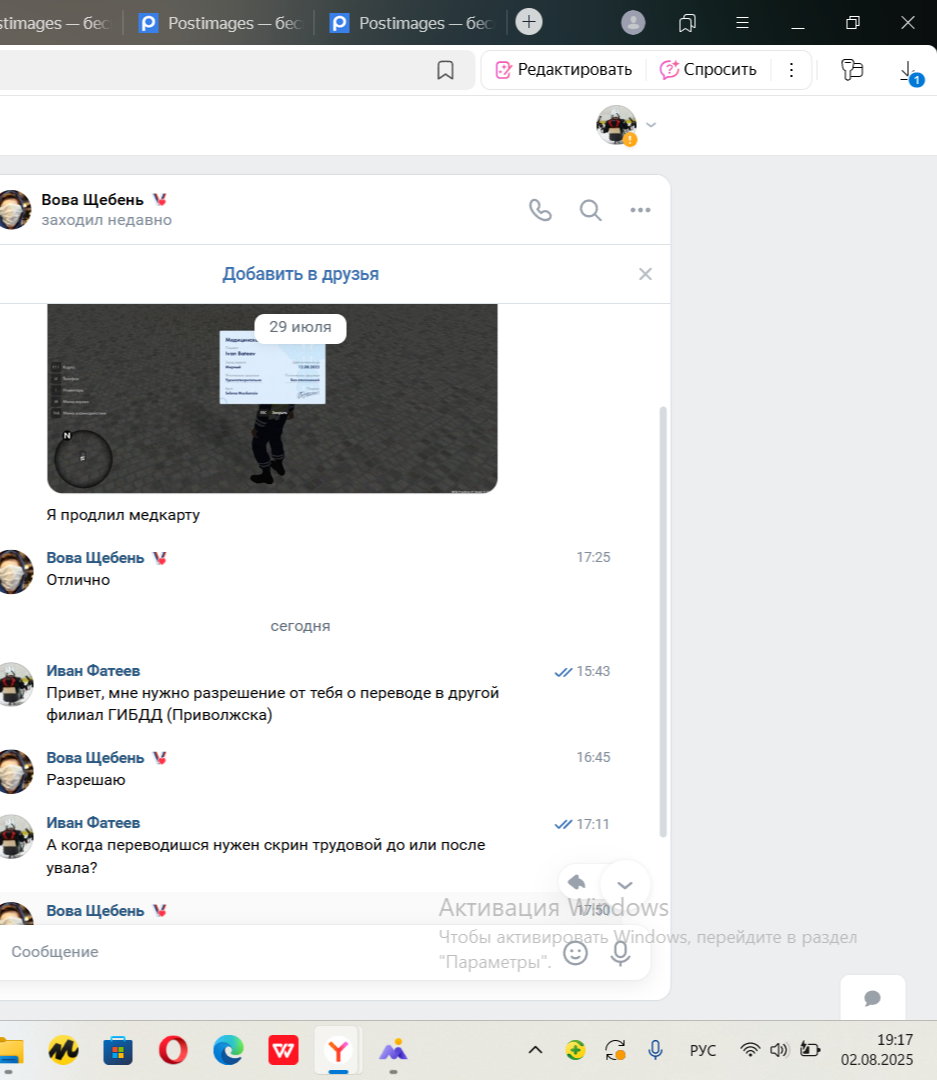Bookmark the page via address bar icon

tap(445, 70)
